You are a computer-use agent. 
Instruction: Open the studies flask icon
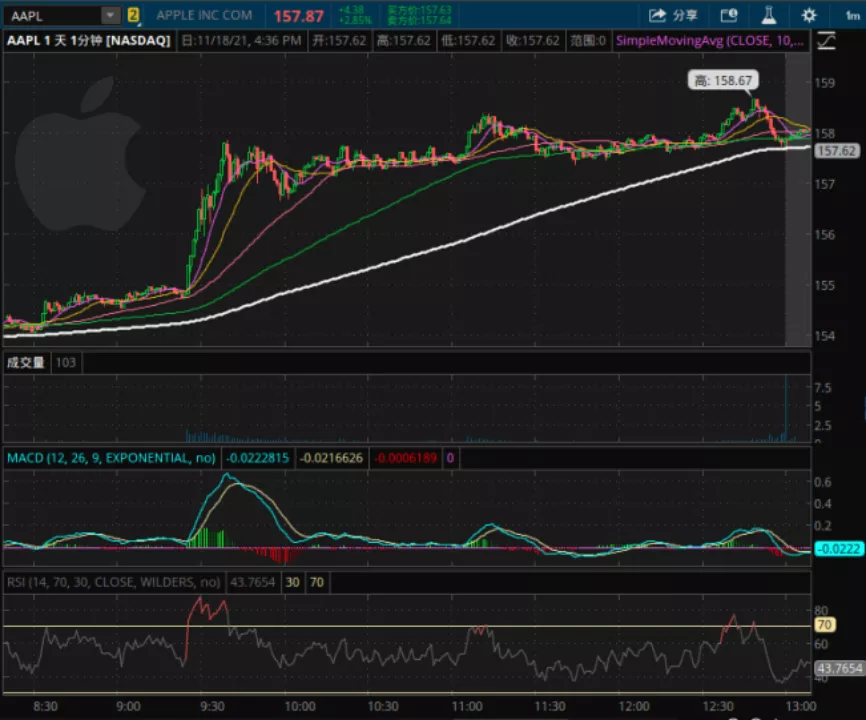click(x=769, y=15)
